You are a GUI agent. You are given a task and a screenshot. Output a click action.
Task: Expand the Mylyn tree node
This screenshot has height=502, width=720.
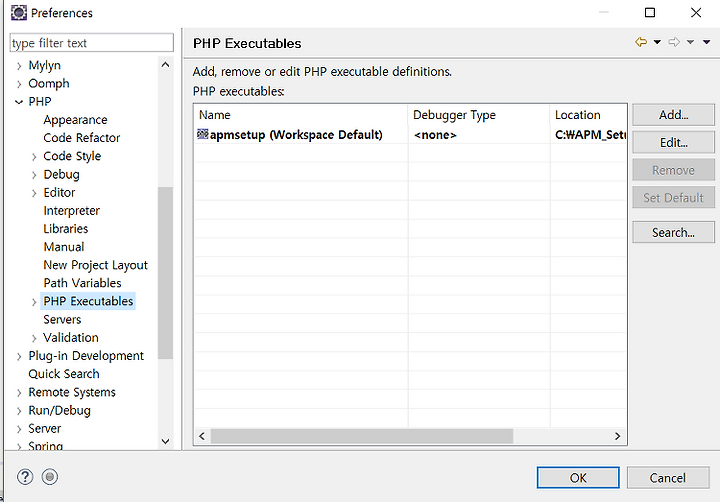[x=19, y=66]
